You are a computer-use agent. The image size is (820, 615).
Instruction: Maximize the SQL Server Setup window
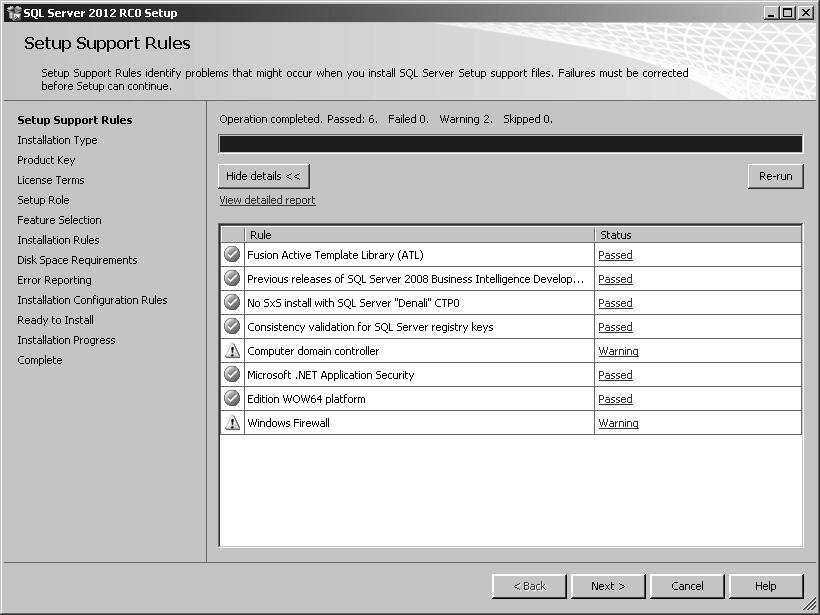(788, 13)
